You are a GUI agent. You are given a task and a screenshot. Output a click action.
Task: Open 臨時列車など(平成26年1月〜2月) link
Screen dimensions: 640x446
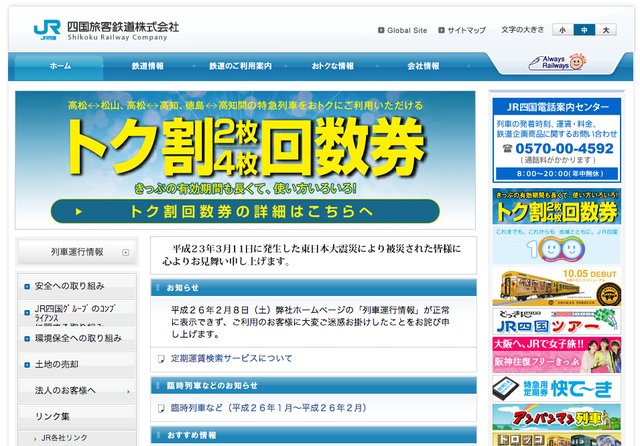click(x=268, y=408)
